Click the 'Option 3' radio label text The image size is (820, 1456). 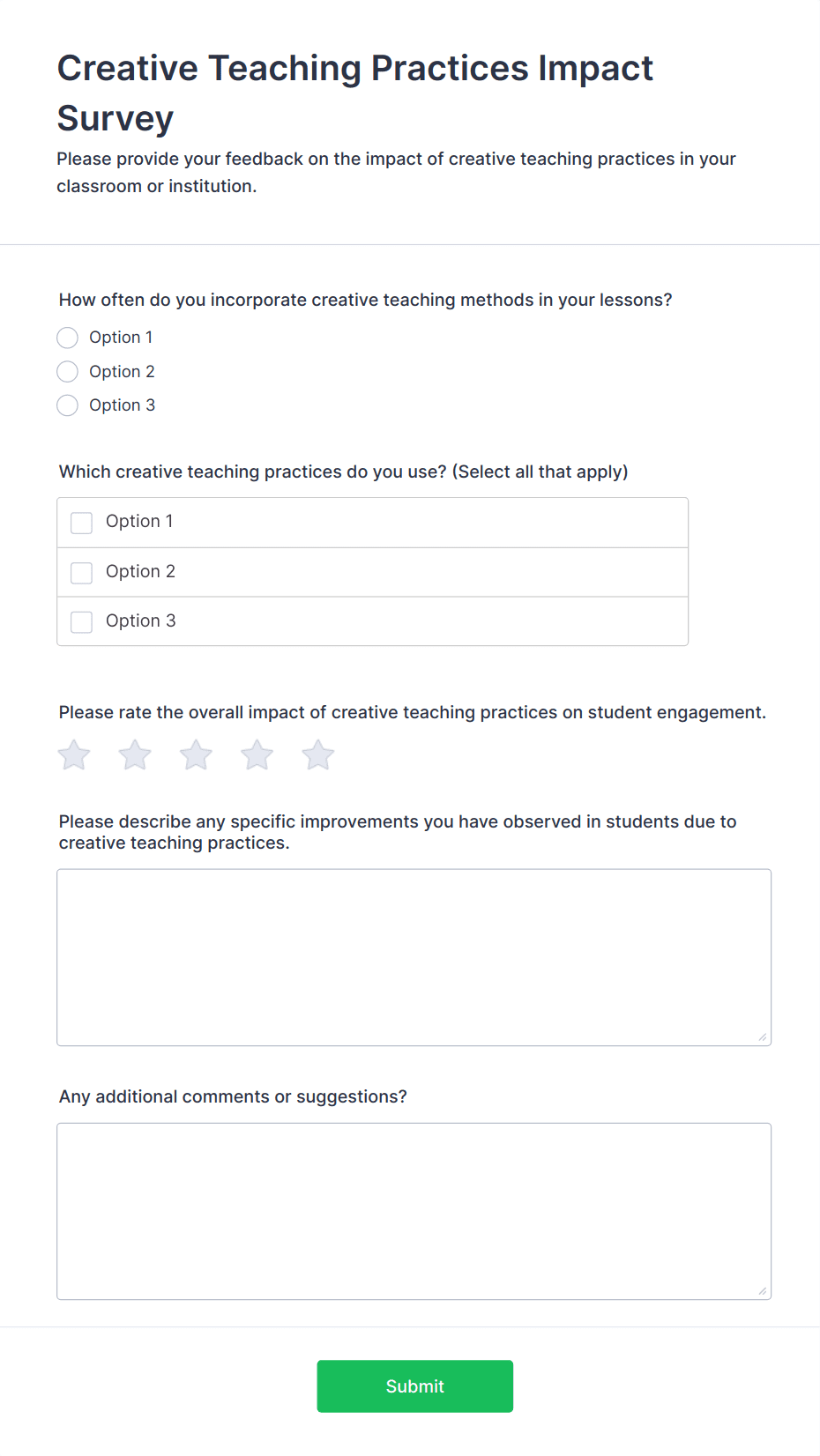coord(122,405)
